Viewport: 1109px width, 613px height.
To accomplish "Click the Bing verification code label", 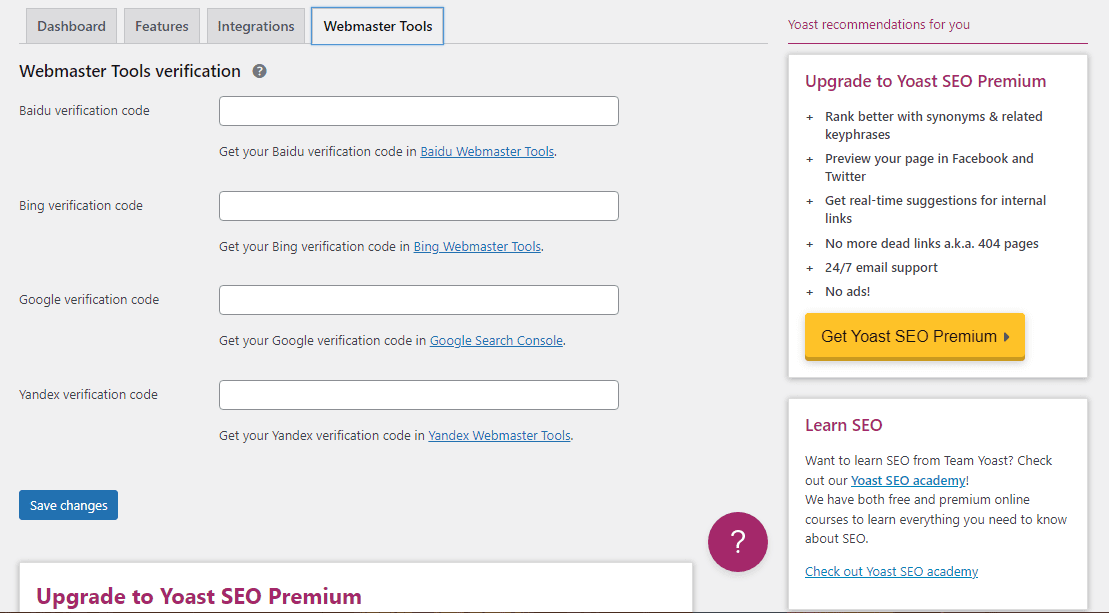I will [x=81, y=206].
